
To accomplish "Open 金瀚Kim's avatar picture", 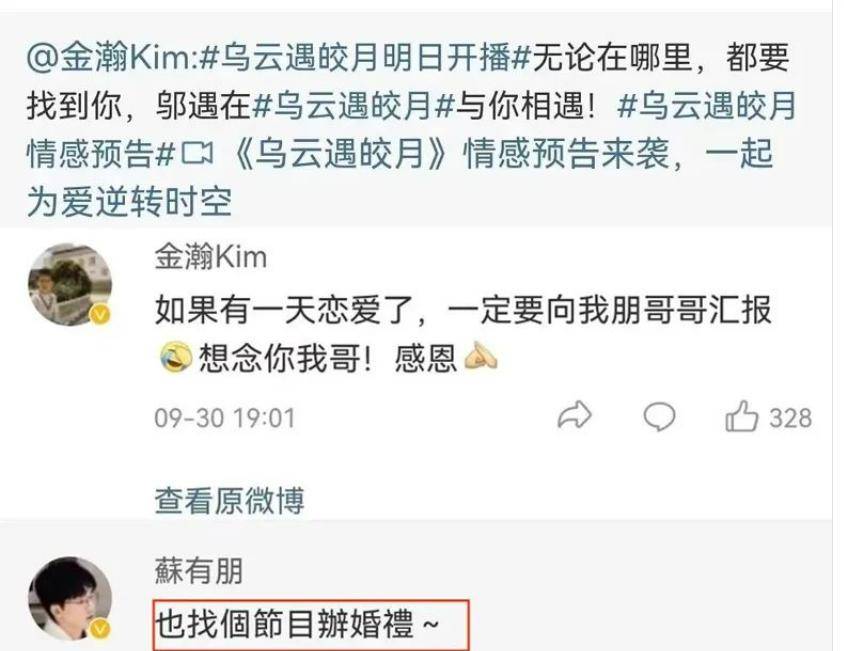I will coord(70,284).
